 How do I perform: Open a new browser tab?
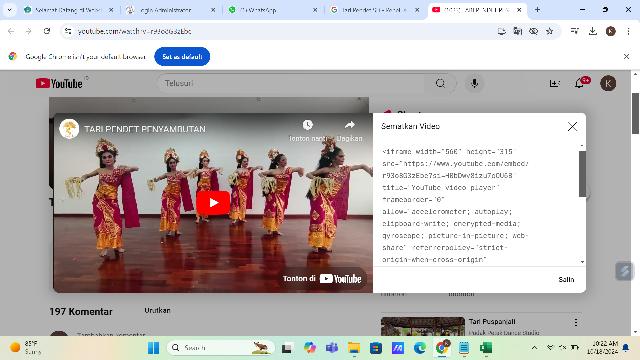[537, 9]
